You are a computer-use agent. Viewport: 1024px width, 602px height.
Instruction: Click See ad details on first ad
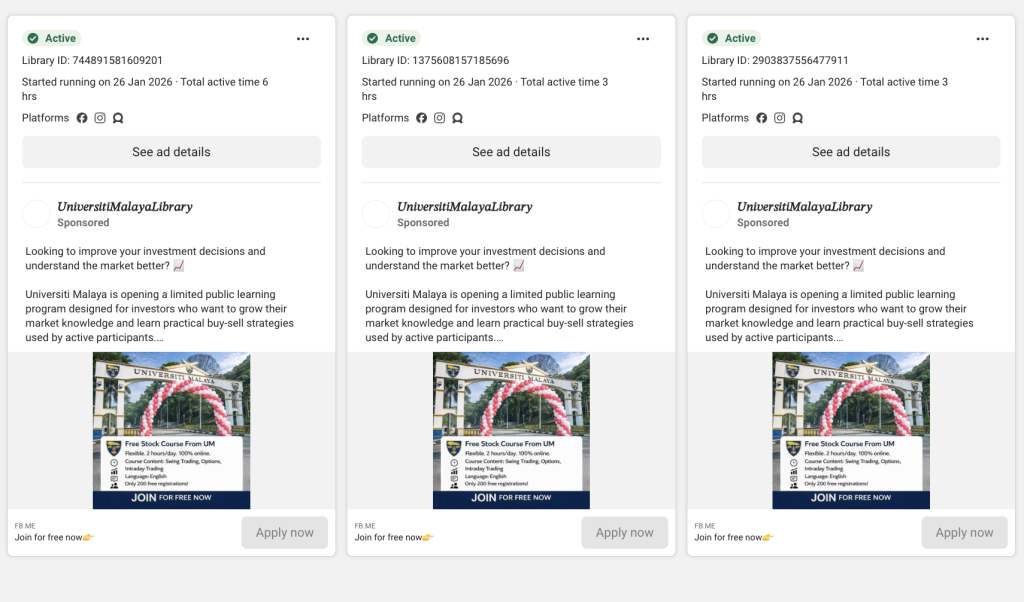click(x=171, y=152)
